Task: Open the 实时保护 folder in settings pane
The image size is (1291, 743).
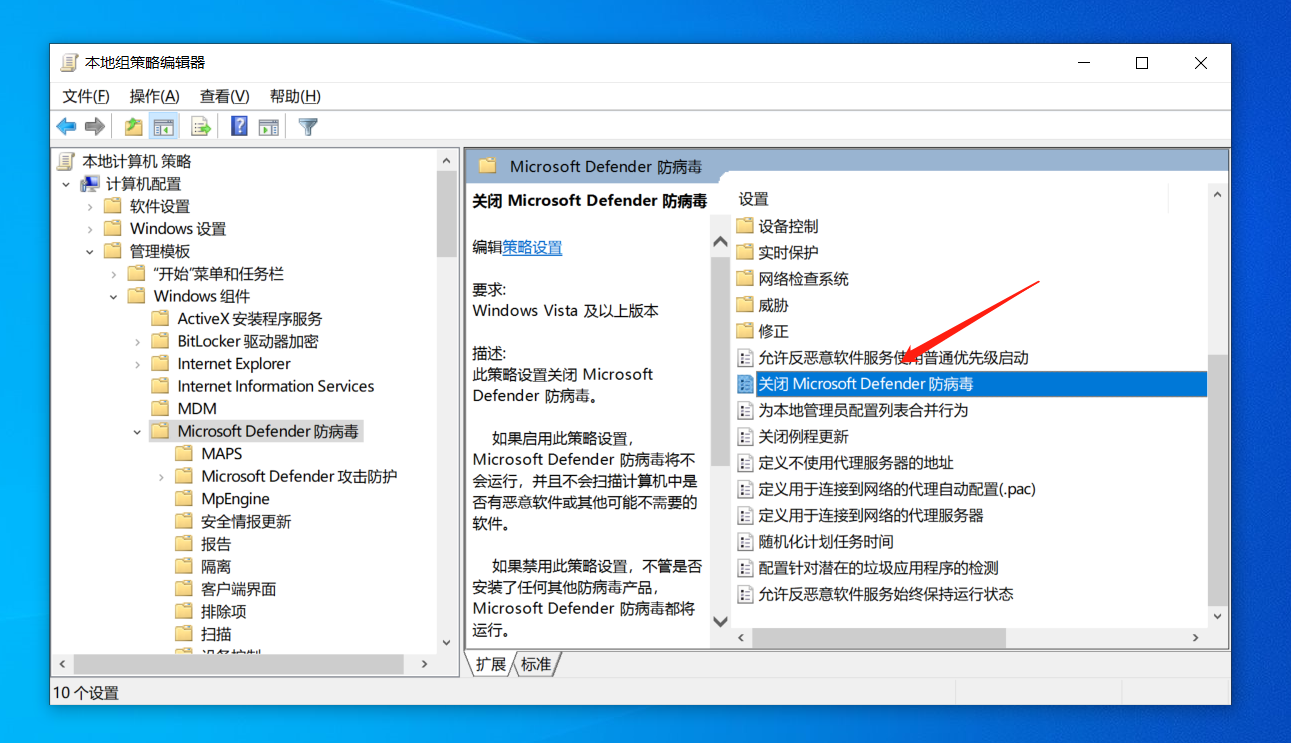Action: pyautogui.click(x=787, y=251)
